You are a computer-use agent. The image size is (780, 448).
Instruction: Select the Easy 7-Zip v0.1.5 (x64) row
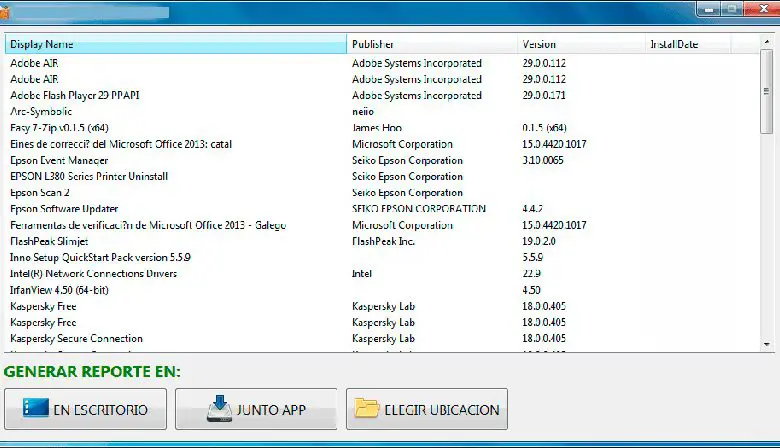pyautogui.click(x=382, y=128)
